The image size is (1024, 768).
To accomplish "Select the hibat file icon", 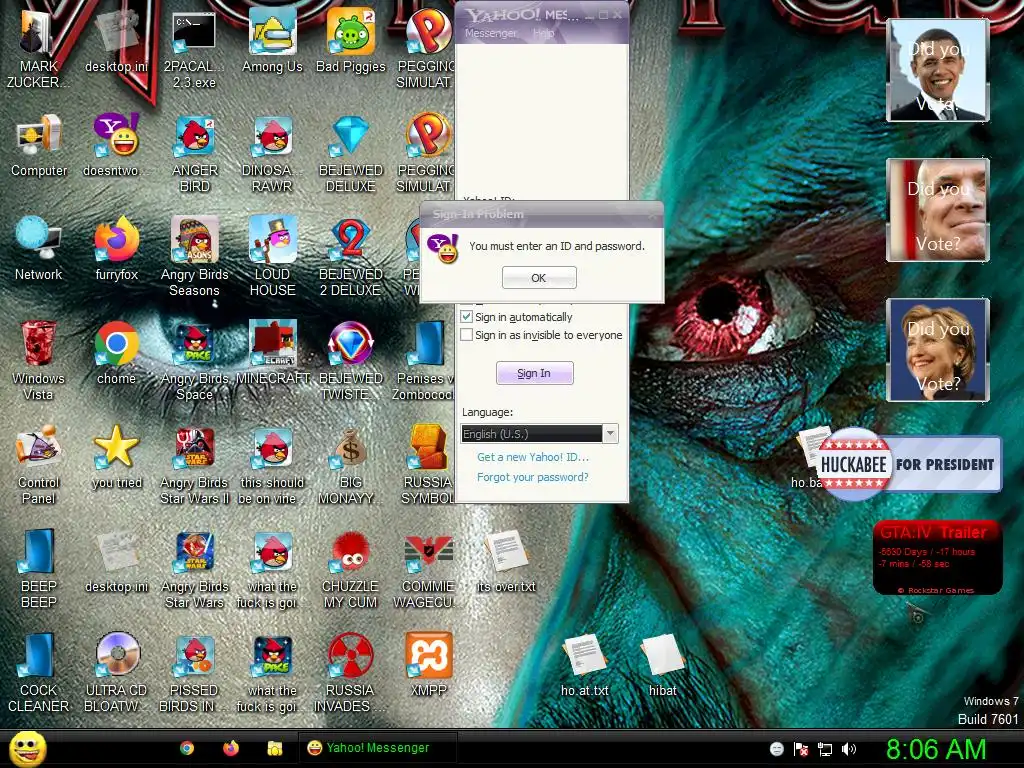I will [662, 665].
